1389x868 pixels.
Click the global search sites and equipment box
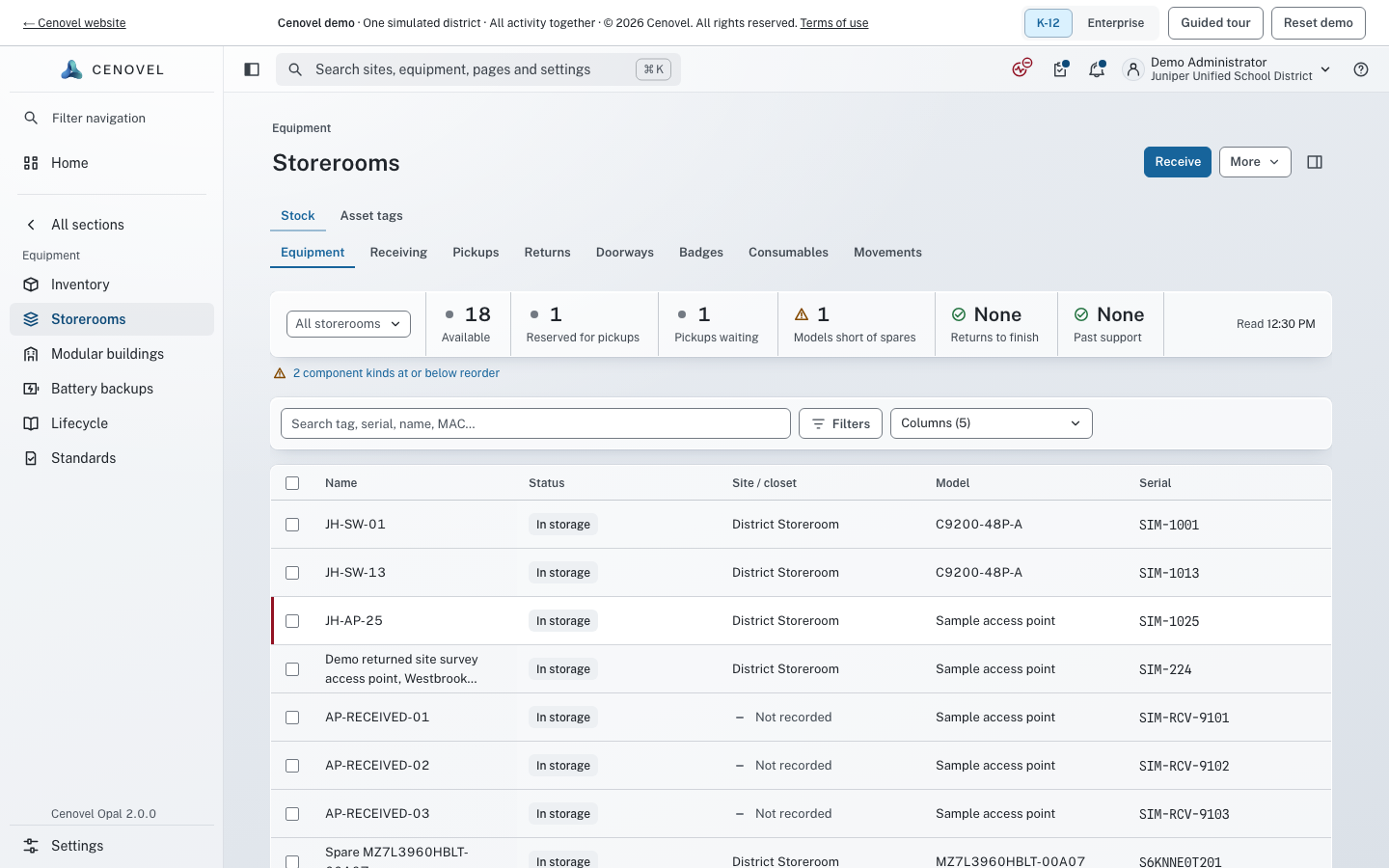pyautogui.click(x=478, y=69)
